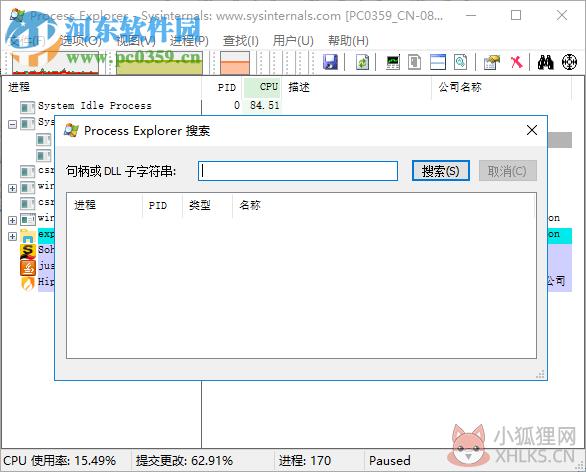Click the Save toolbar icon
This screenshot has width=586, height=472.
click(x=330, y=62)
